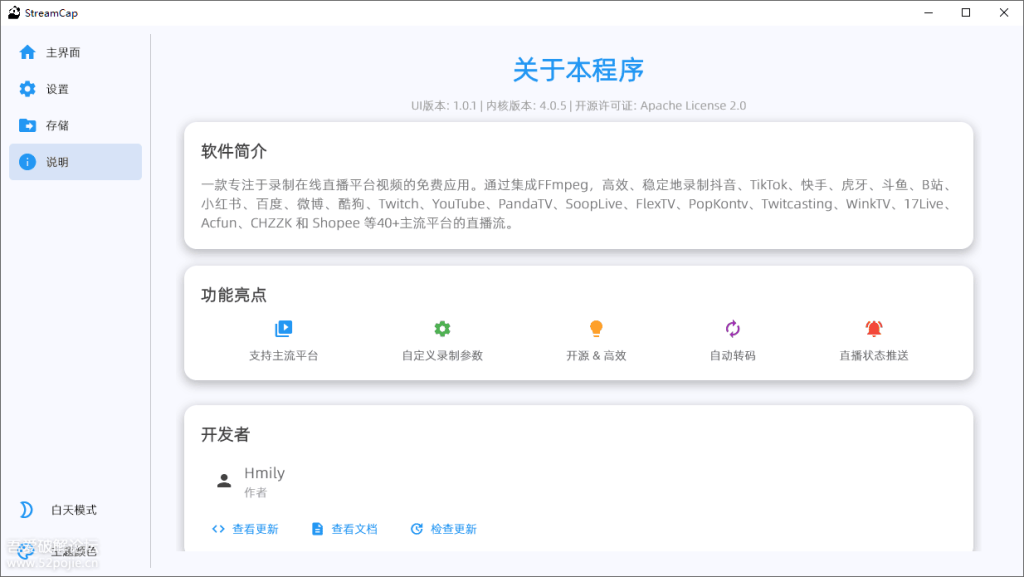The width and height of the screenshot is (1024, 577).
Task: Click the 开源 & 高效 label
Action: click(x=596, y=356)
